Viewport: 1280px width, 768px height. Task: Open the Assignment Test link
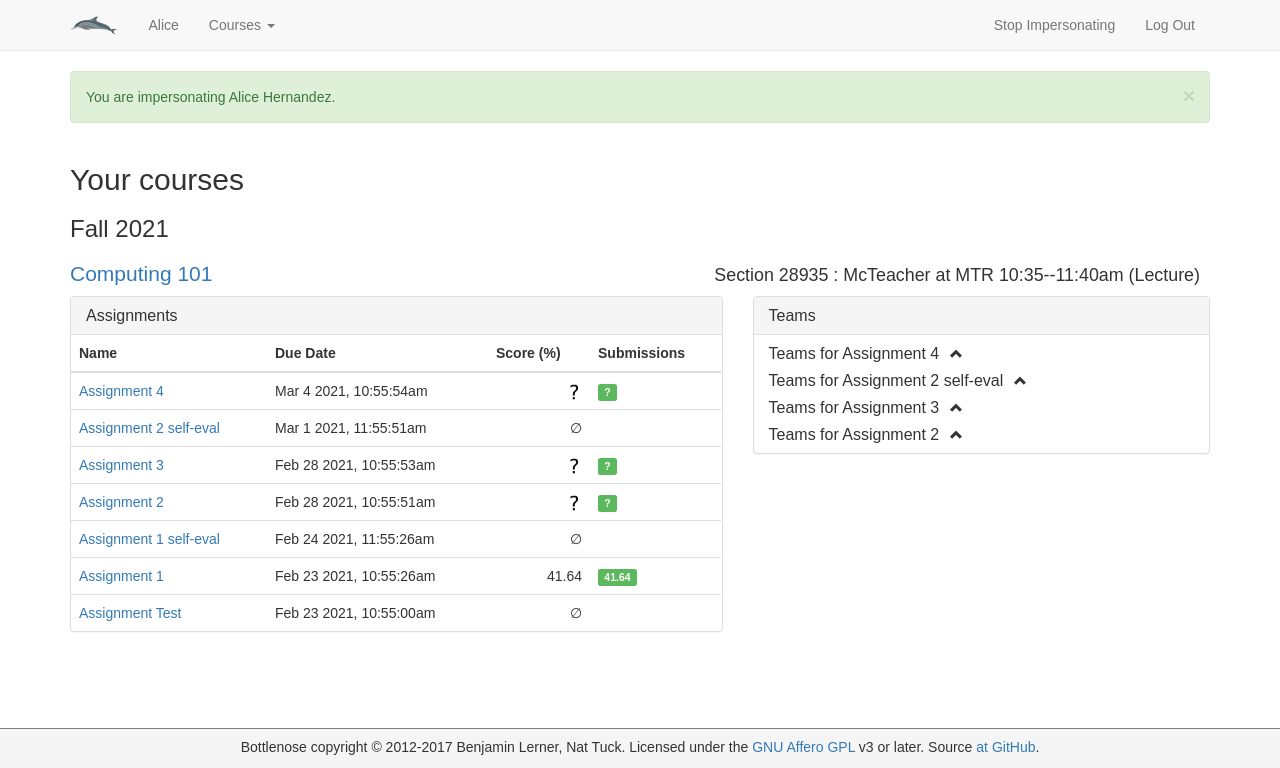click(x=130, y=613)
